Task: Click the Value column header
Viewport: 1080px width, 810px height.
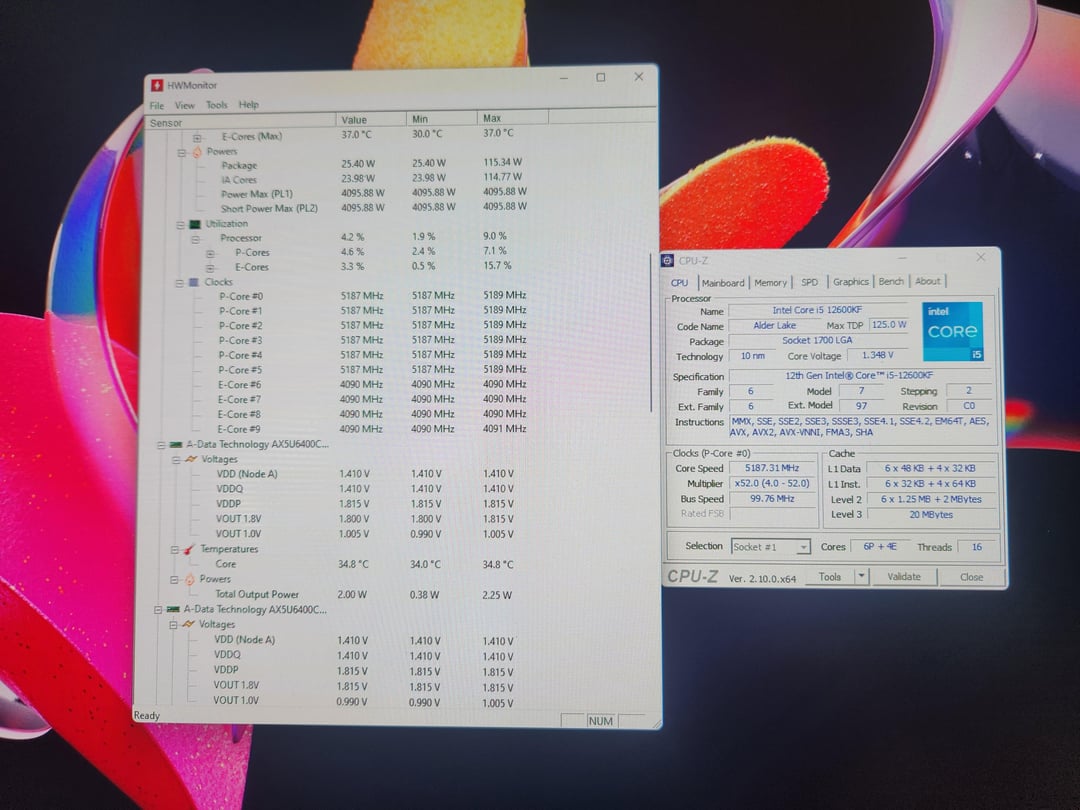Action: click(371, 119)
